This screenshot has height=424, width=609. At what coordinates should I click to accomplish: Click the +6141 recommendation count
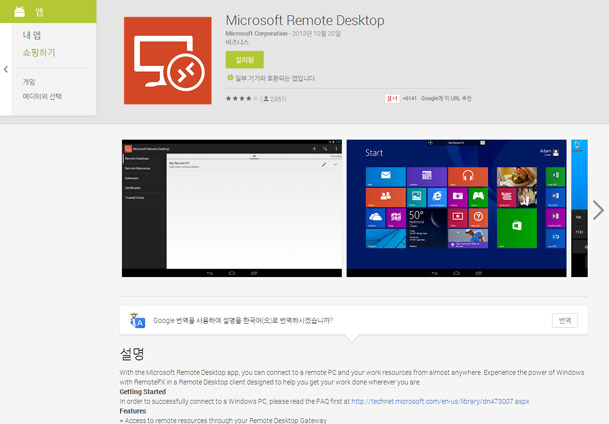pos(409,99)
